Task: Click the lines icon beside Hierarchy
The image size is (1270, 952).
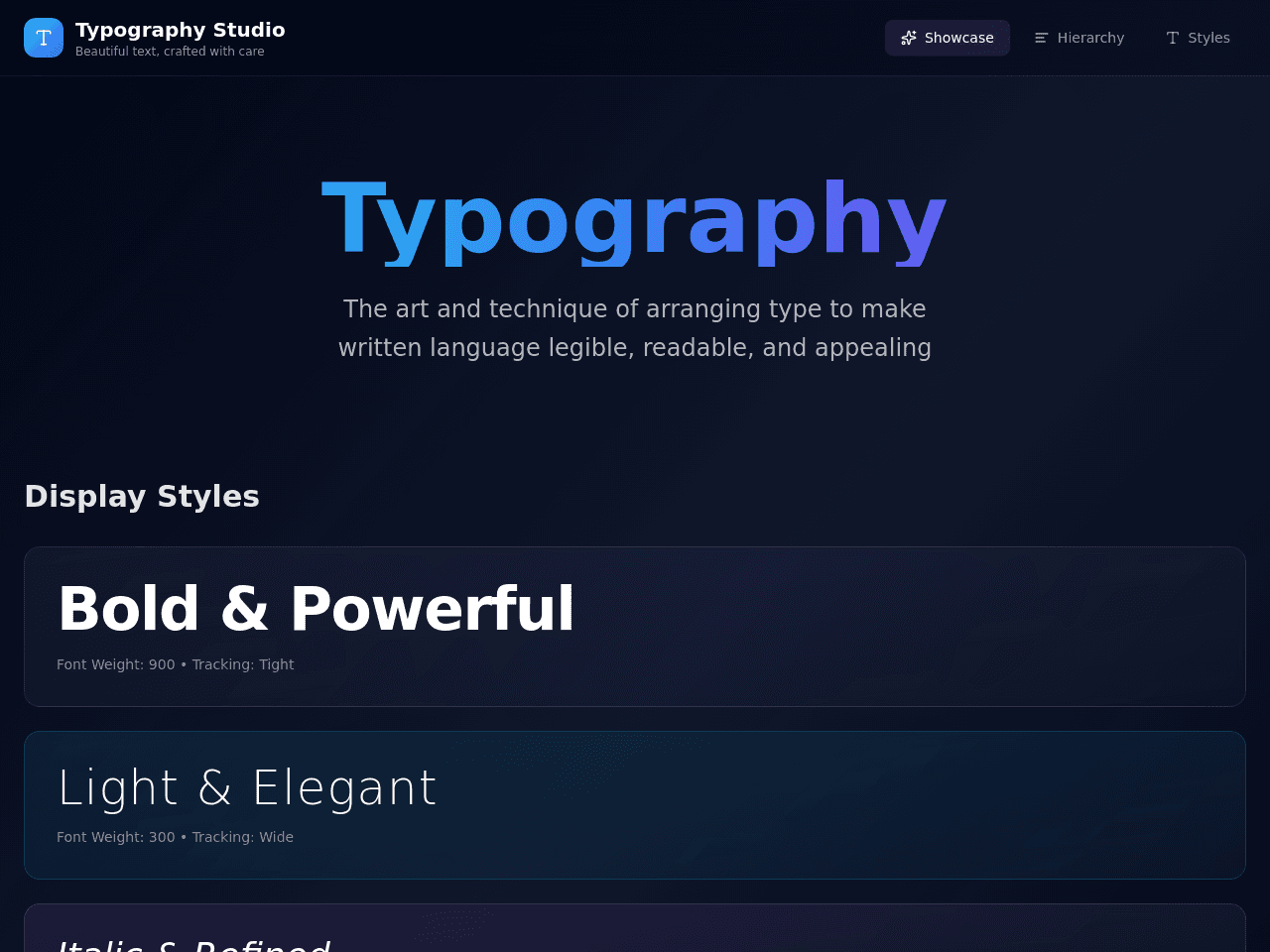Action: pyautogui.click(x=1042, y=38)
